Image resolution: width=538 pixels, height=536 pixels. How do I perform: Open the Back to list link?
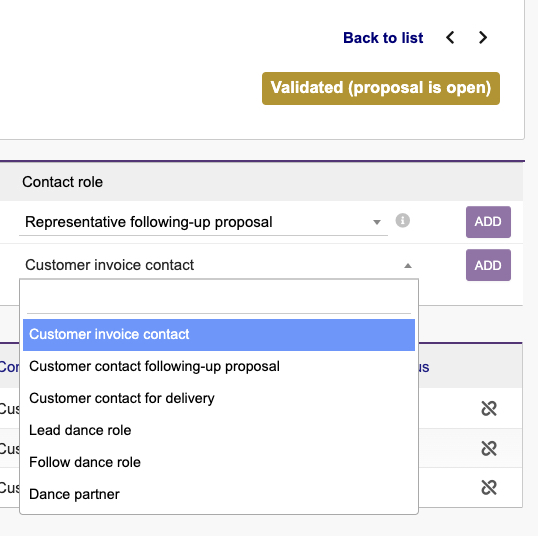[x=383, y=38]
